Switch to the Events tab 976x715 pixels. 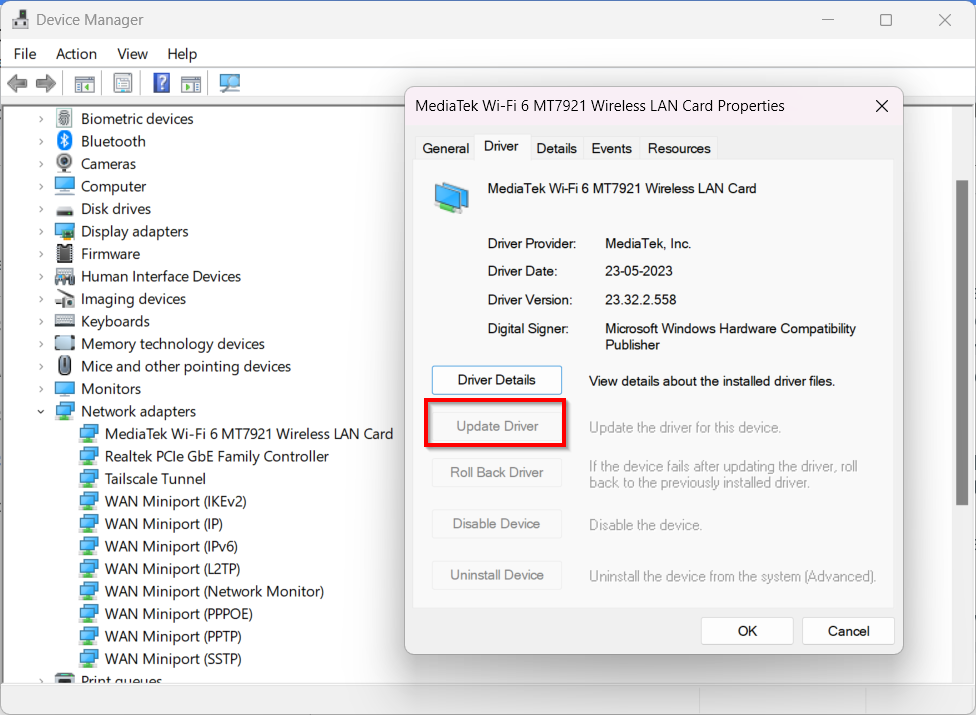[x=611, y=148]
